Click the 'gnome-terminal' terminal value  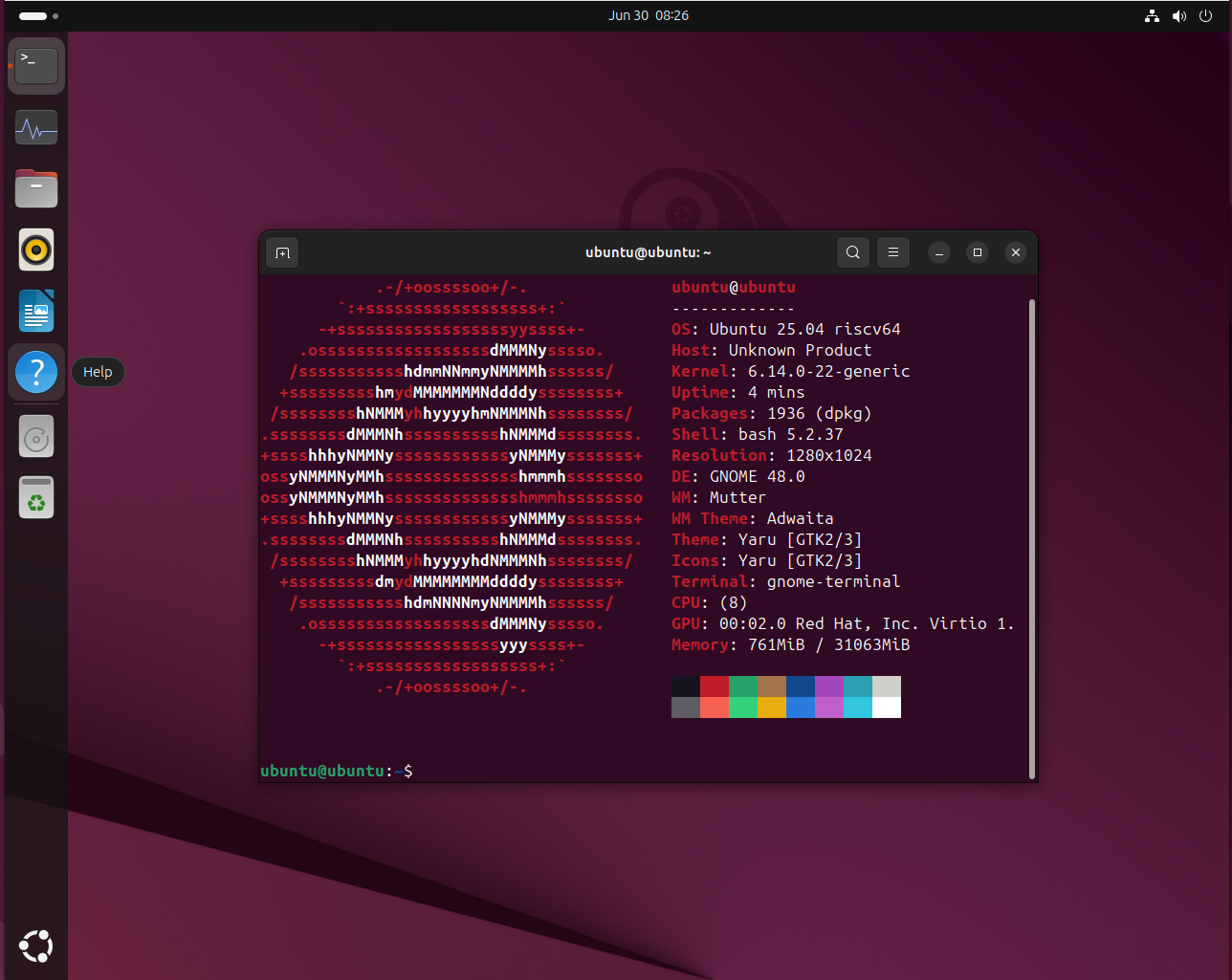834,581
